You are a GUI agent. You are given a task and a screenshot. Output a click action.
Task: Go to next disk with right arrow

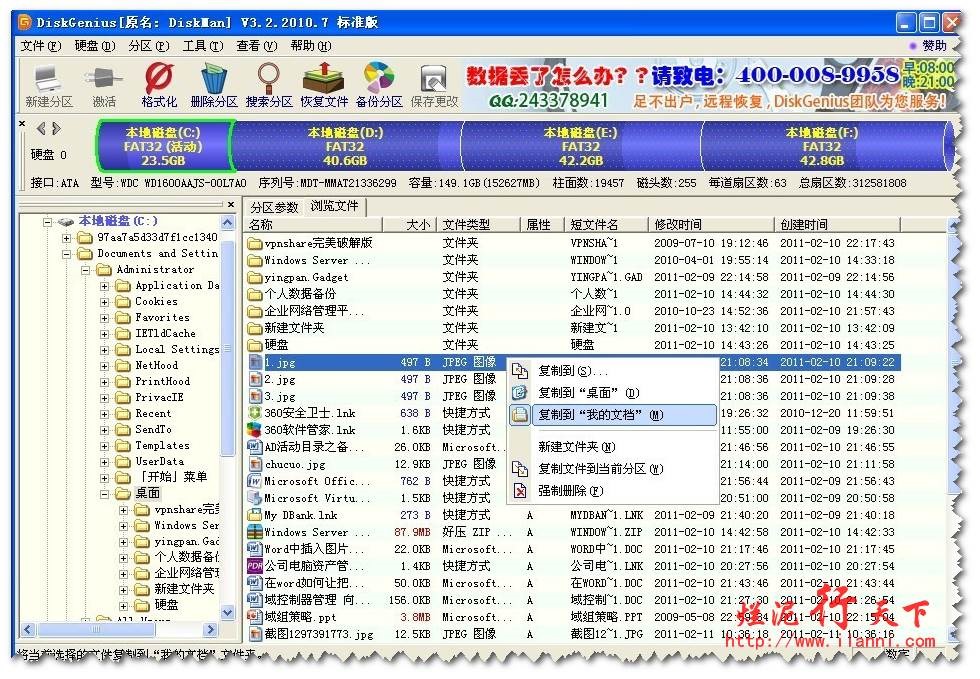coord(57,129)
